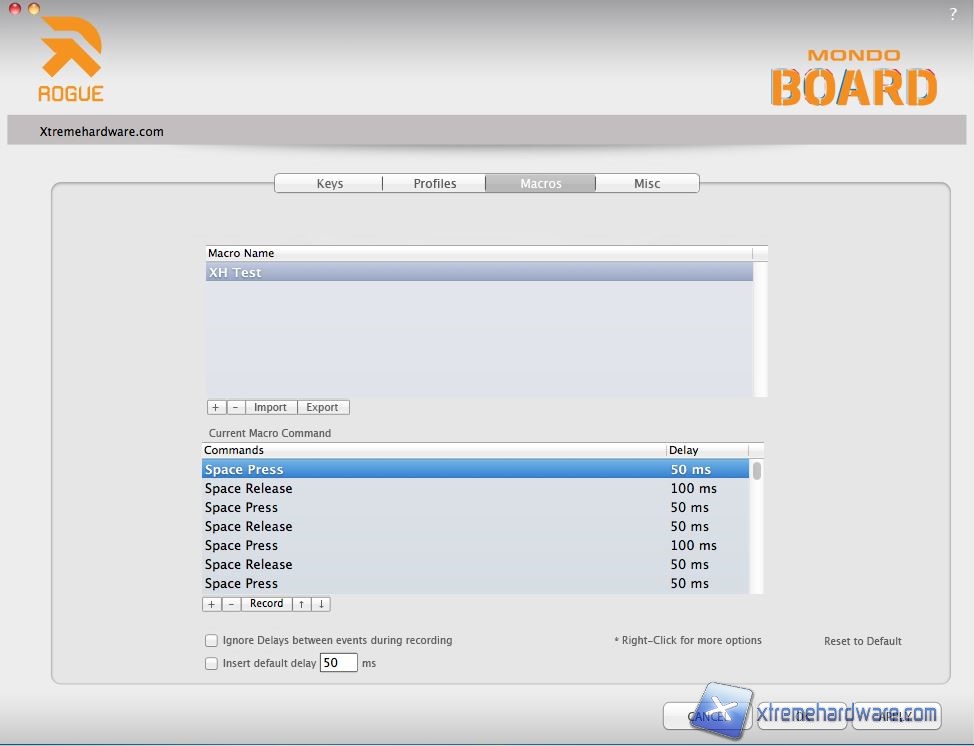Enable Ignore Delays between events during recording
This screenshot has height=746, width=974.
(211, 640)
